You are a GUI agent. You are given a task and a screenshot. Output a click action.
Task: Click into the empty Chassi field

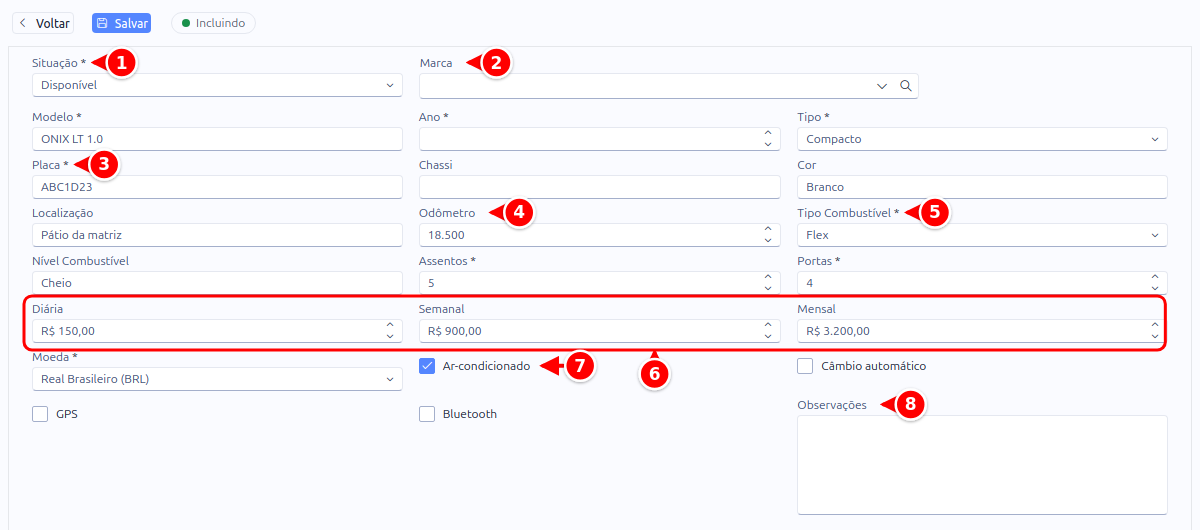(x=599, y=187)
